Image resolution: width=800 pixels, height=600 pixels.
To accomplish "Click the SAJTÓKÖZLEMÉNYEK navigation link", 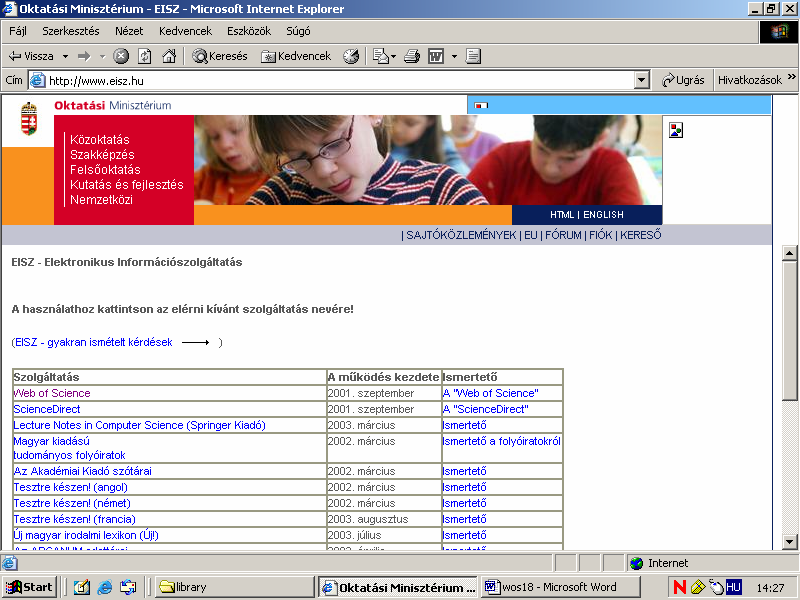I will (461, 235).
